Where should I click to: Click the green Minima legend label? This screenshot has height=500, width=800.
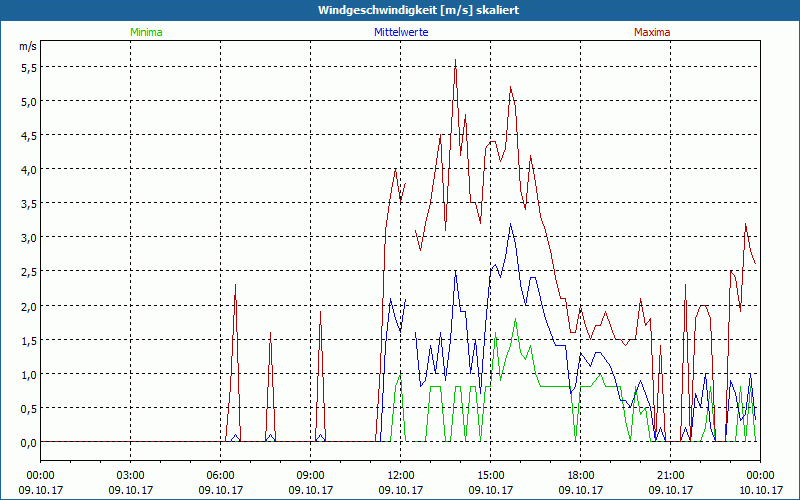point(146,32)
